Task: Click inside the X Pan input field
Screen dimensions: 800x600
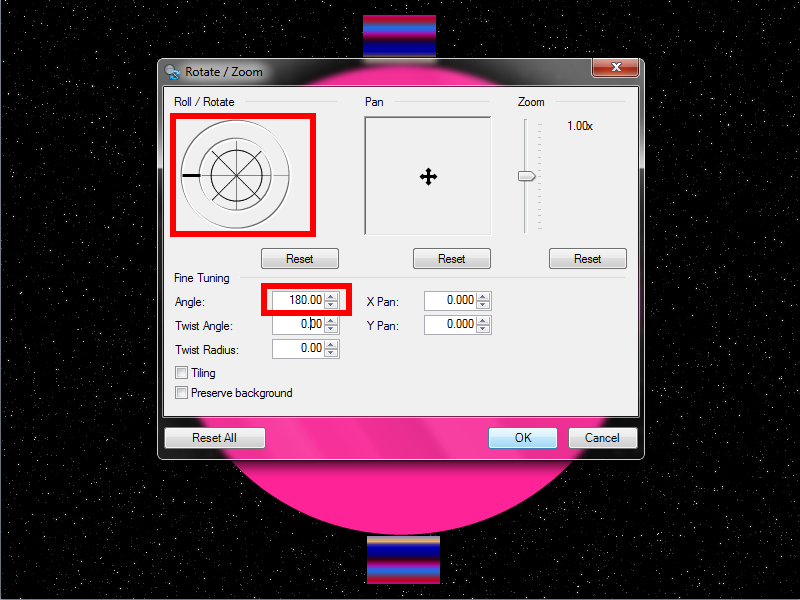Action: point(450,300)
